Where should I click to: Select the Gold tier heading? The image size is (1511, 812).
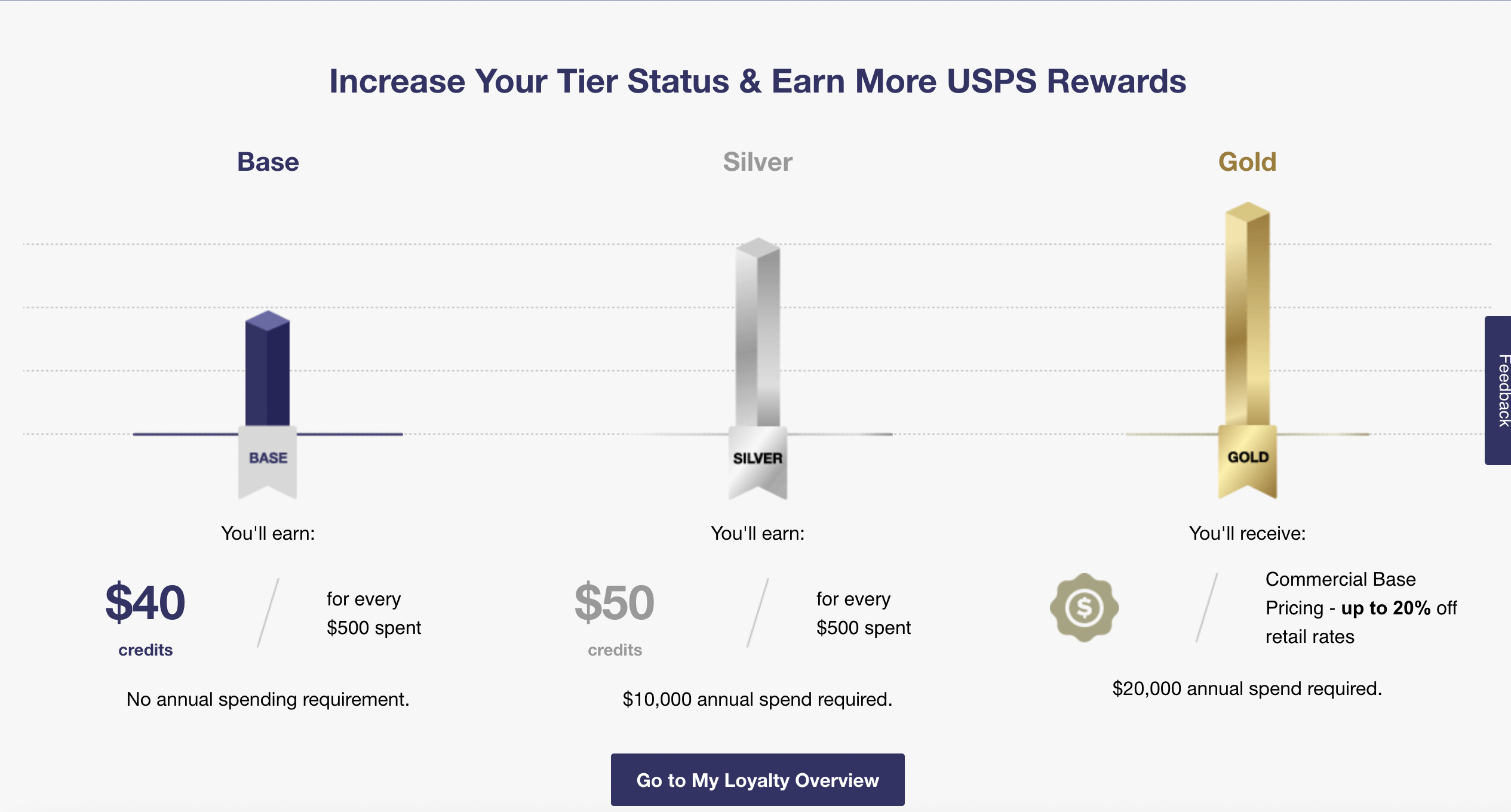coord(1247,162)
